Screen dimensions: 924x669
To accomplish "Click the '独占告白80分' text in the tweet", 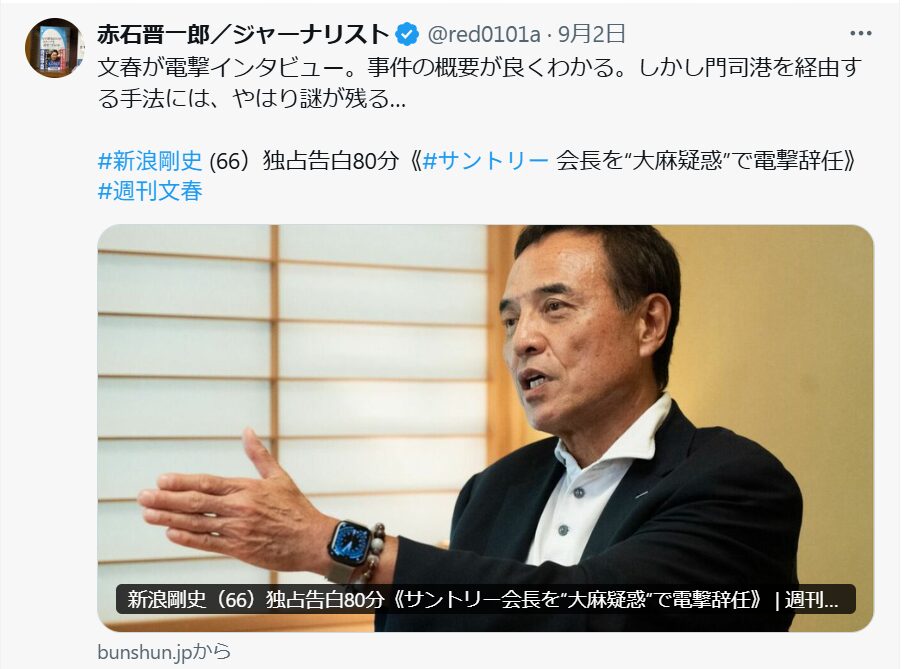I will click(331, 160).
